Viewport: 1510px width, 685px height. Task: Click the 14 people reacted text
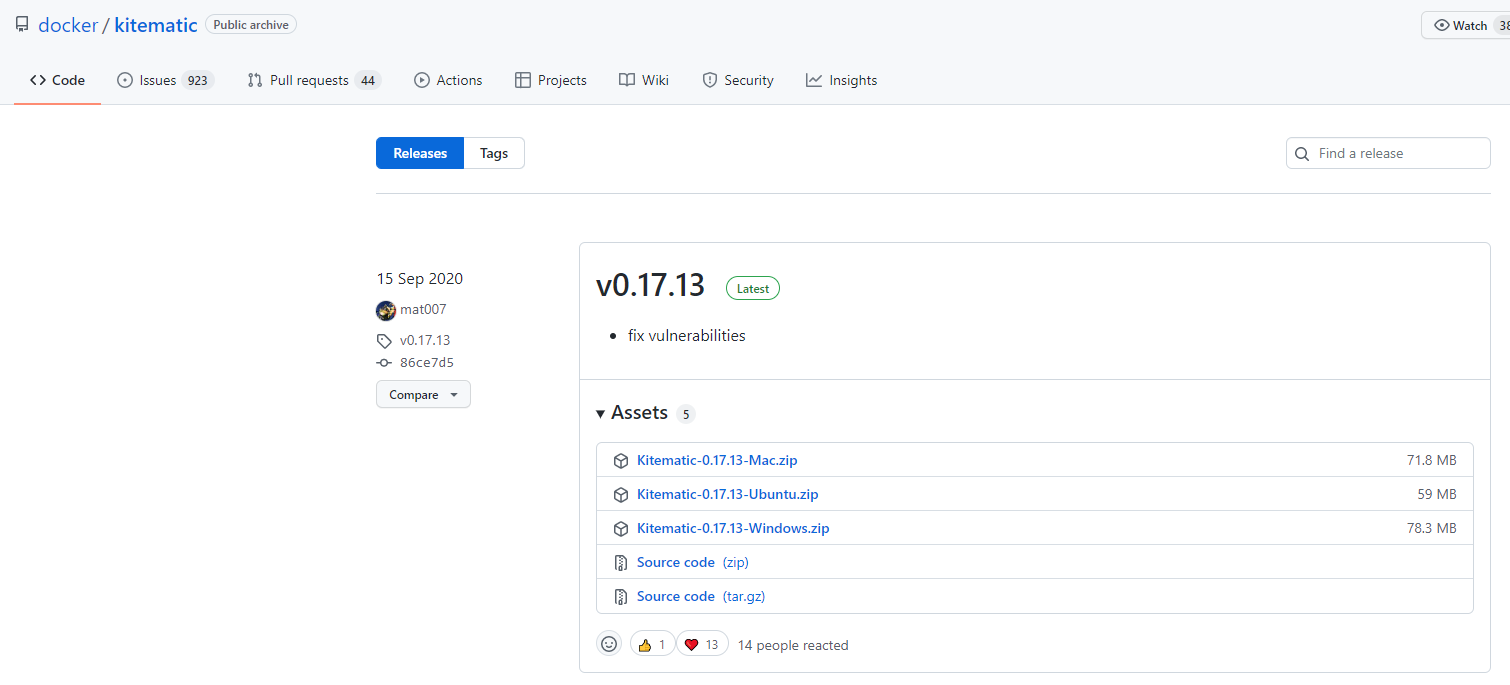click(793, 645)
